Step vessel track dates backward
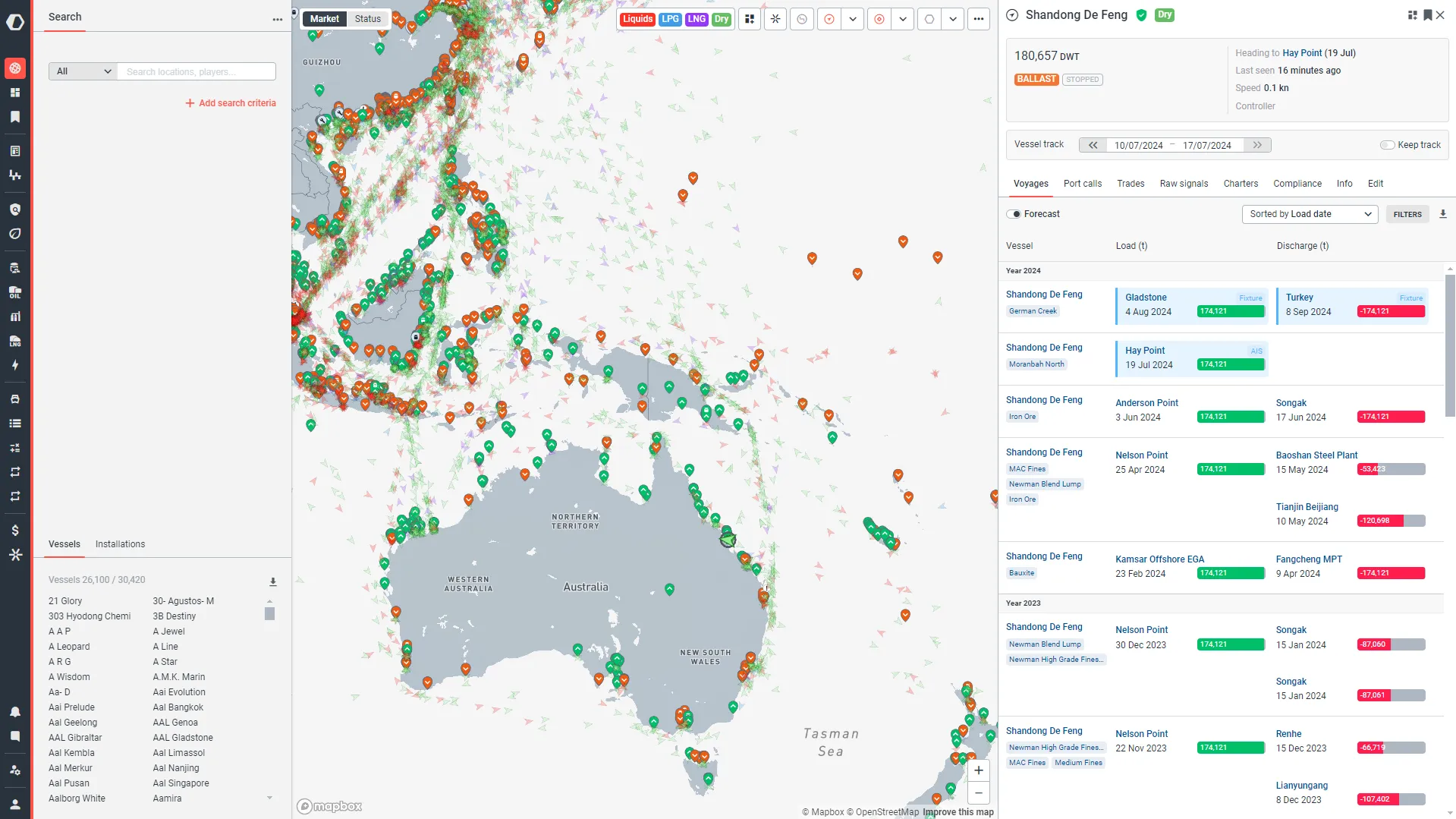1456x819 pixels. pos(1093,145)
